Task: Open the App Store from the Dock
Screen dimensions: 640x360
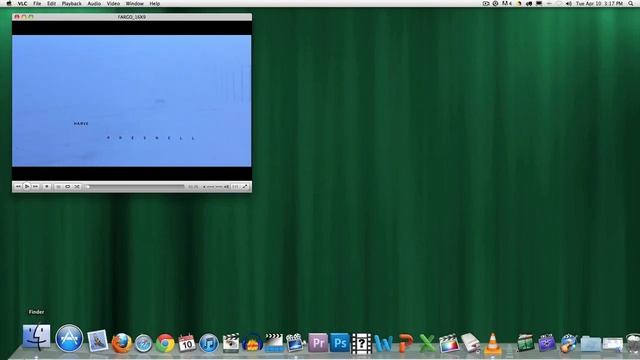Action: [69, 338]
